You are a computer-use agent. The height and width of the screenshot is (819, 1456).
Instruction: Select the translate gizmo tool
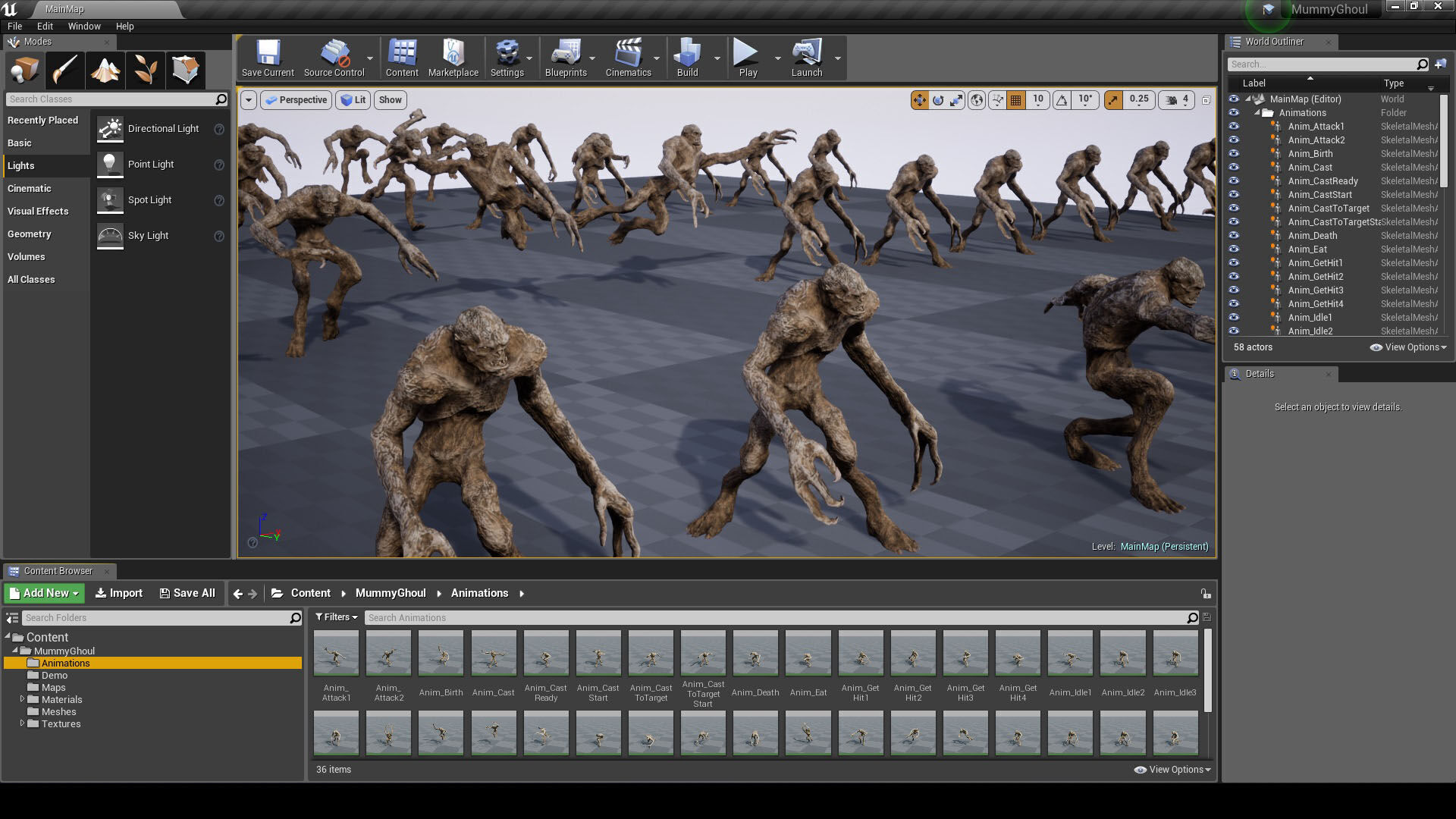tap(920, 100)
